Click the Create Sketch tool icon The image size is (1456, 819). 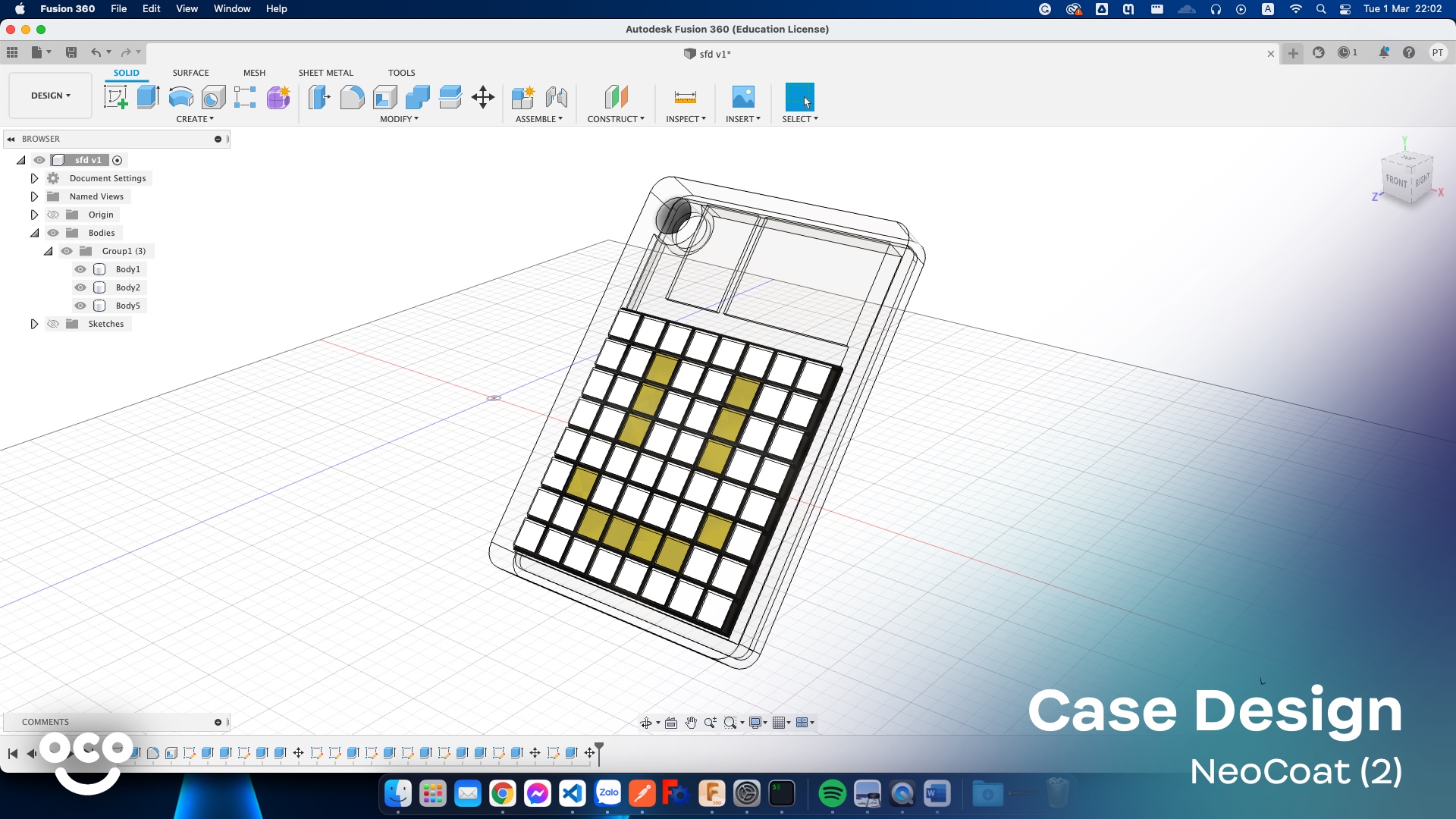[x=115, y=97]
